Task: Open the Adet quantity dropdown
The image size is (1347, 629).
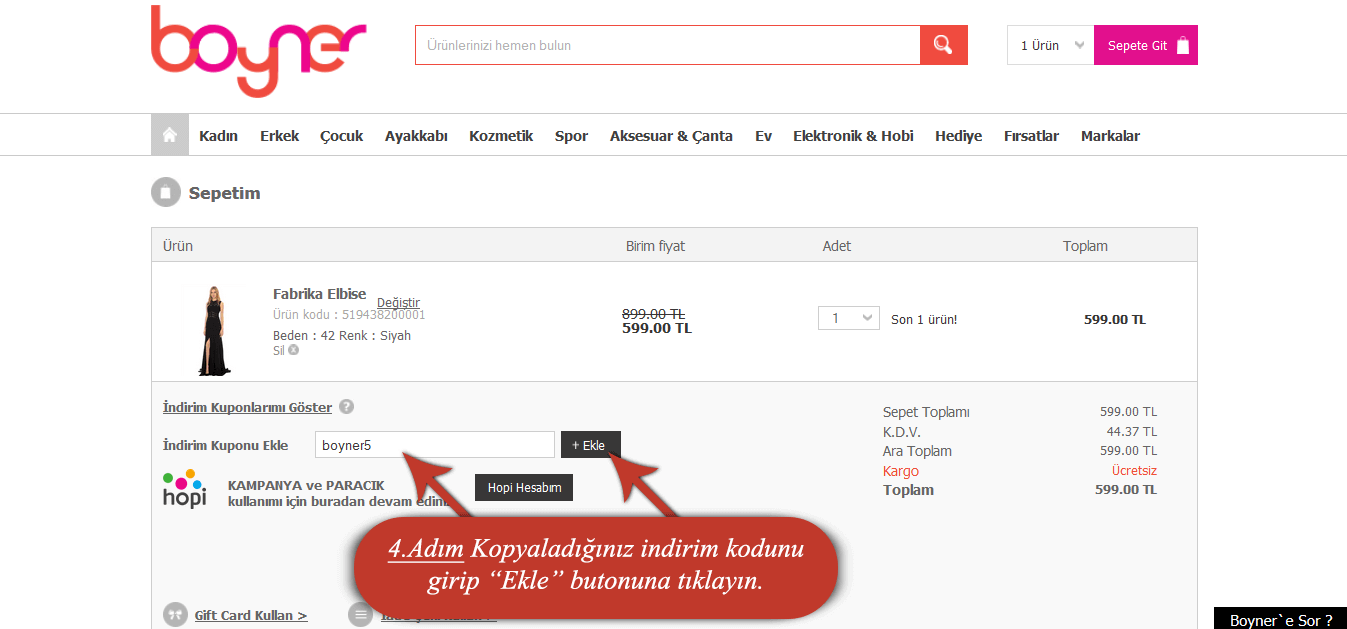Action: pos(849,318)
